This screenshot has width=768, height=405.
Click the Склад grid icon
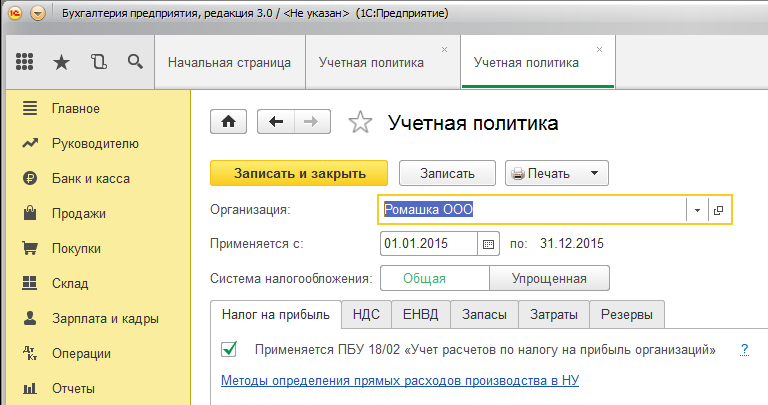click(x=30, y=283)
